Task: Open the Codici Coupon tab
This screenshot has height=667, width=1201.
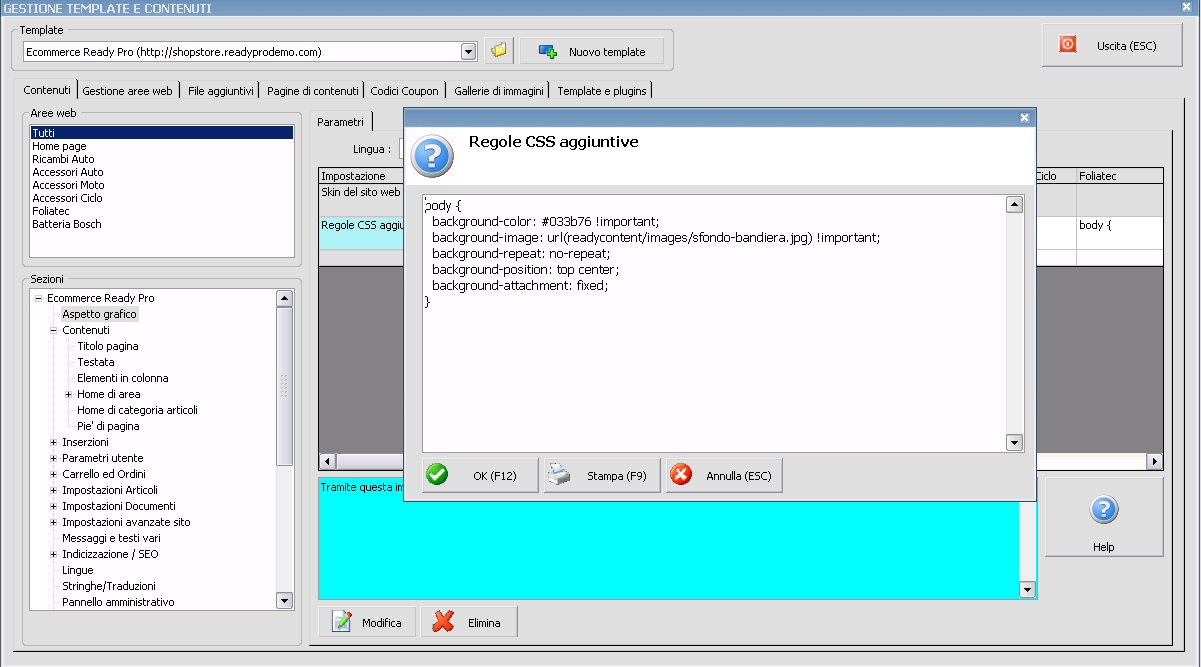Action: (404, 91)
